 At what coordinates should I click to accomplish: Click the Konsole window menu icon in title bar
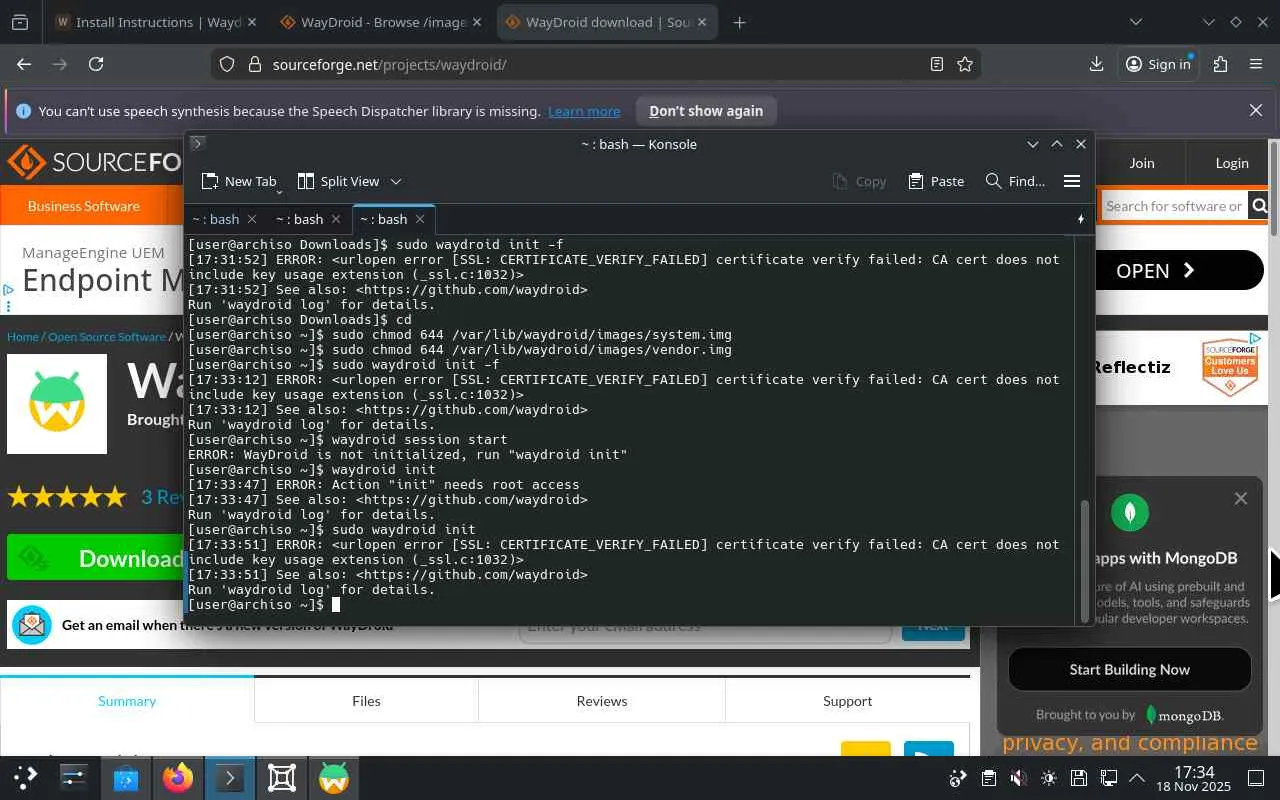click(x=197, y=144)
